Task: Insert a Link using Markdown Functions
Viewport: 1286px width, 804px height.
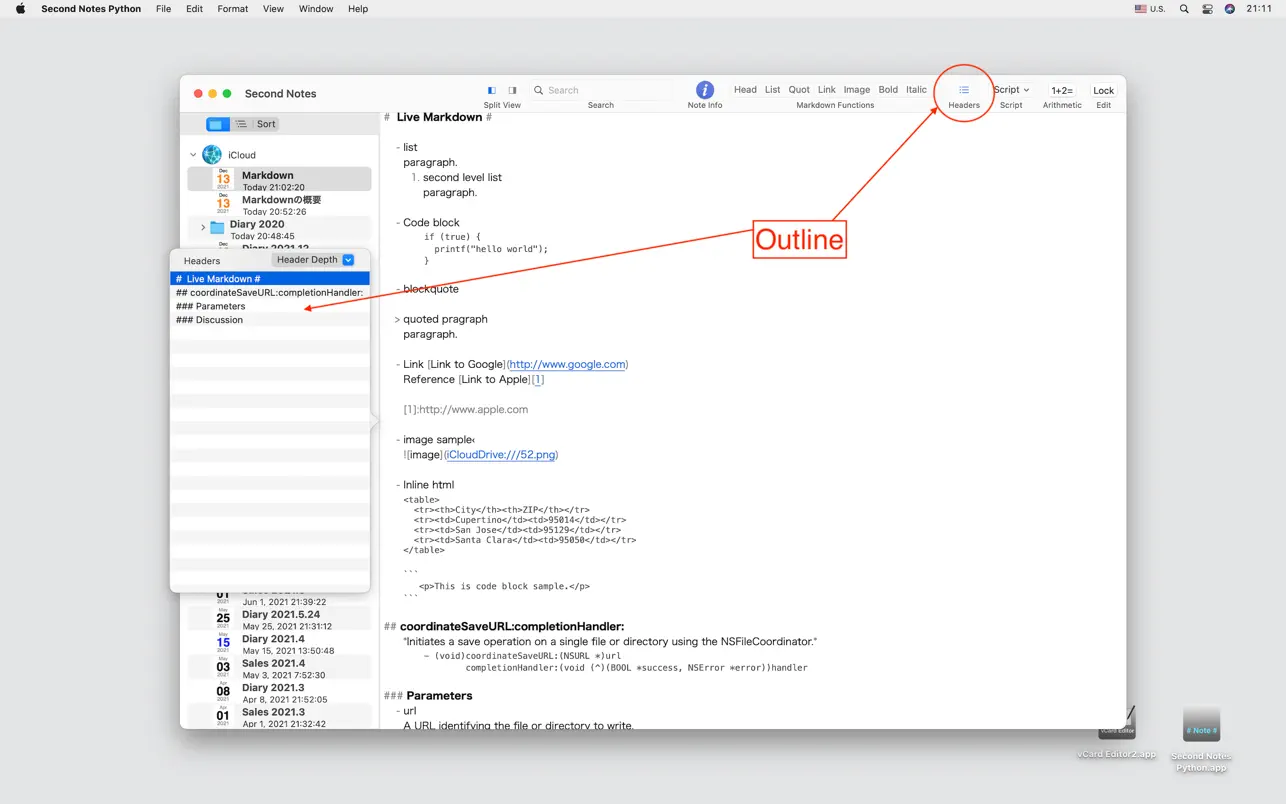Action: [826, 89]
